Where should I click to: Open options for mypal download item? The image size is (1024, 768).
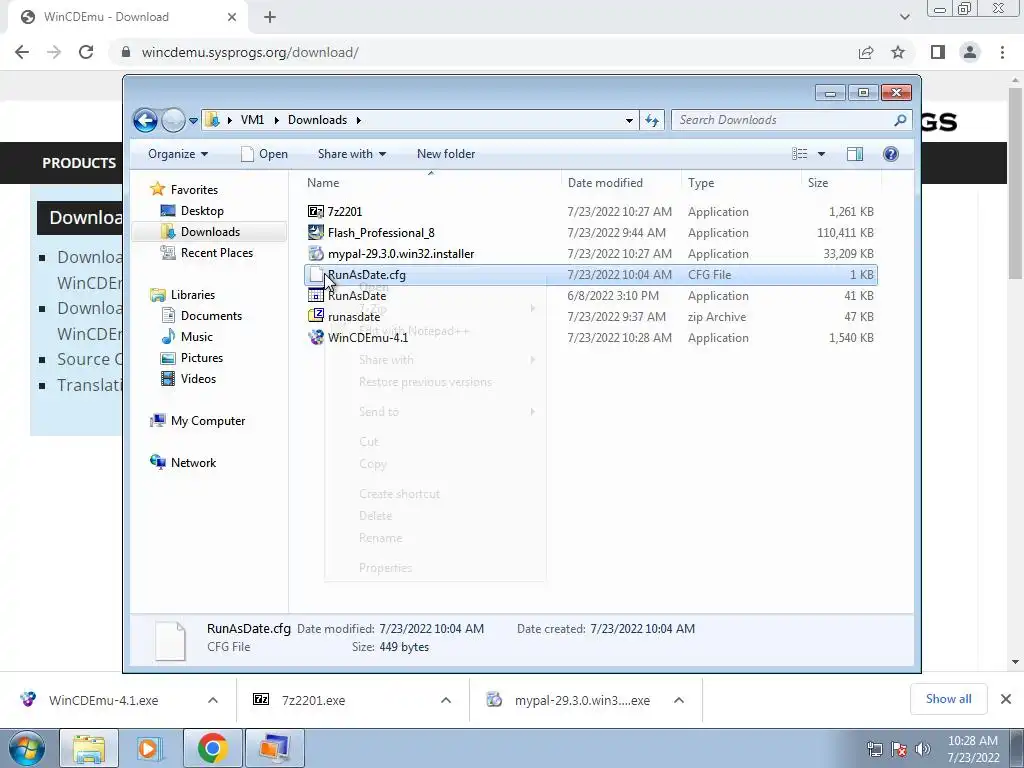pyautogui.click(x=679, y=700)
